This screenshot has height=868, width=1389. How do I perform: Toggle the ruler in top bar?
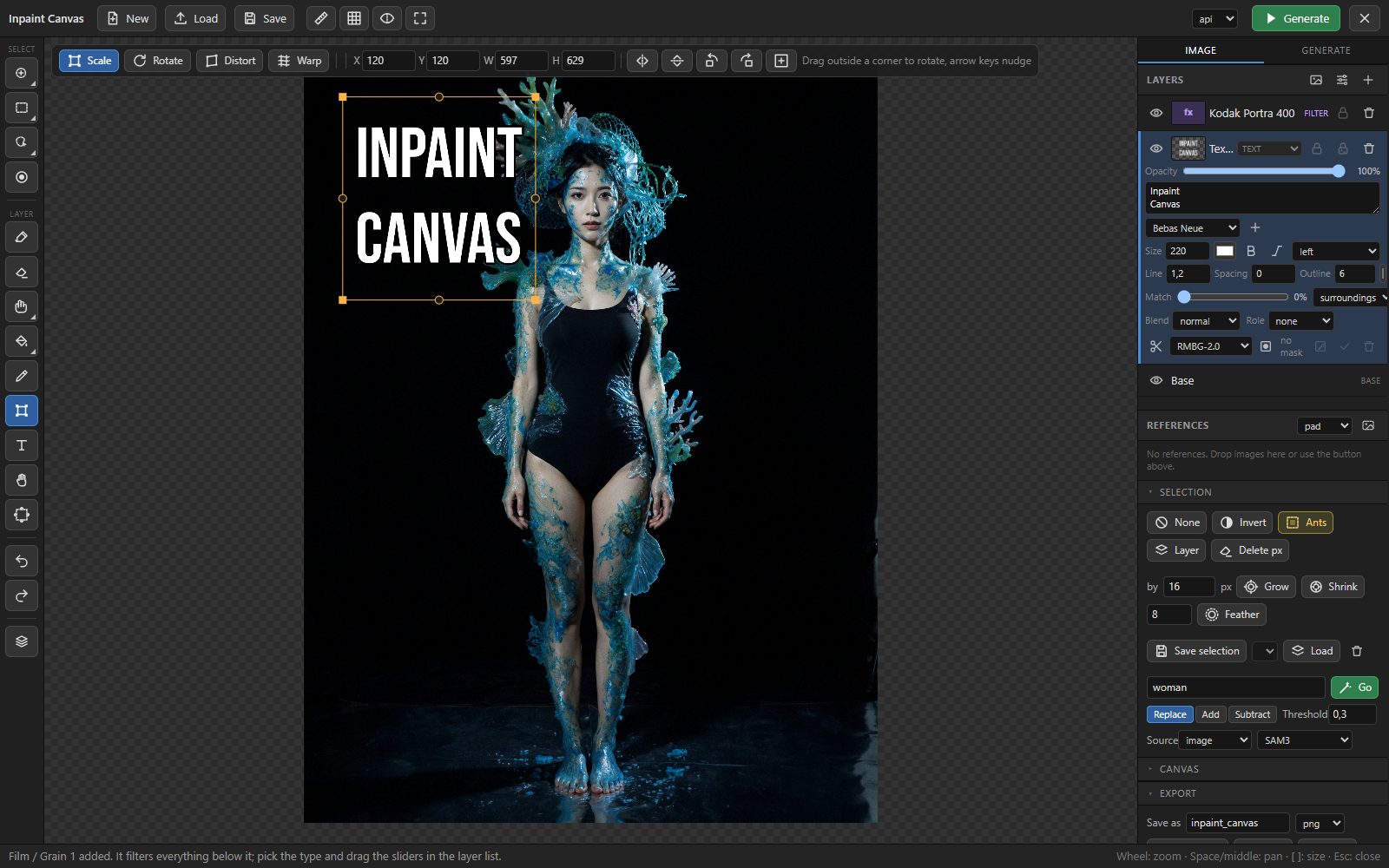point(321,18)
